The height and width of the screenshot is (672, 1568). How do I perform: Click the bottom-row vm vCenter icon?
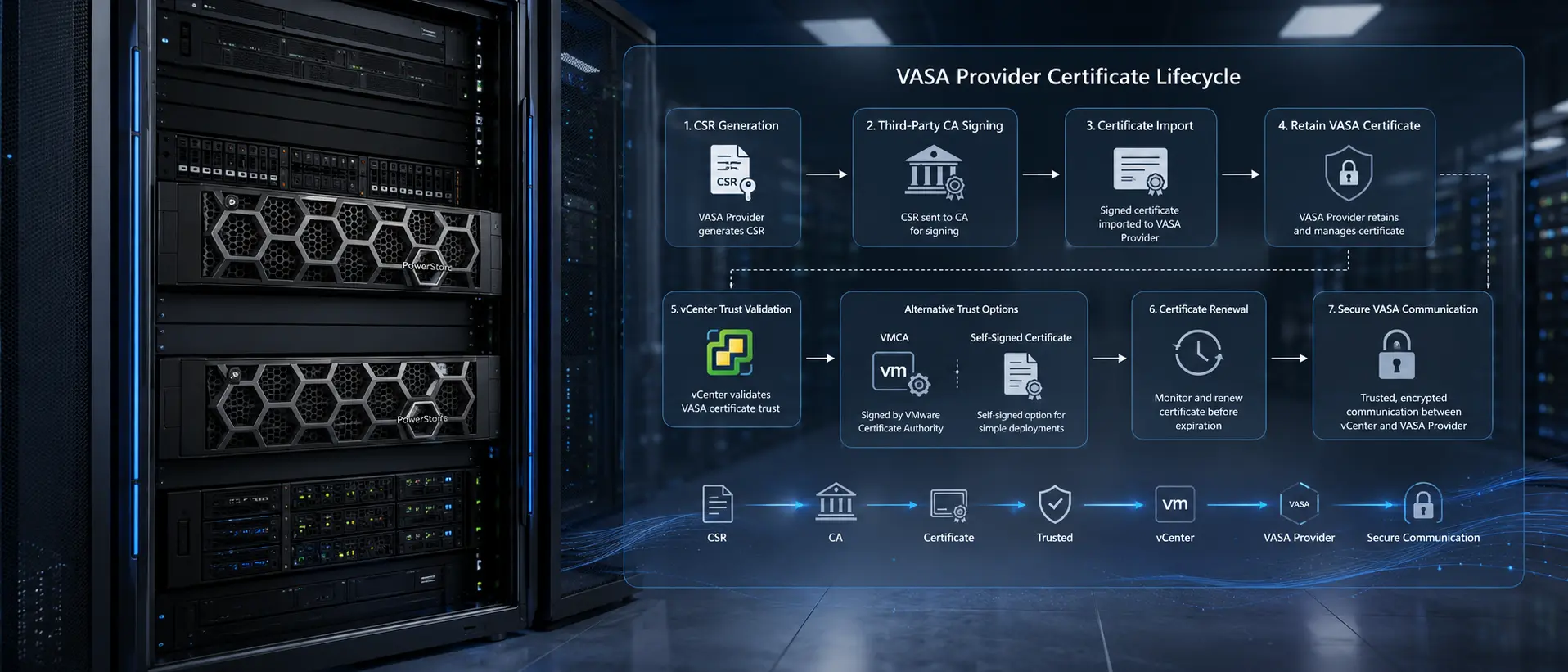pos(1175,504)
